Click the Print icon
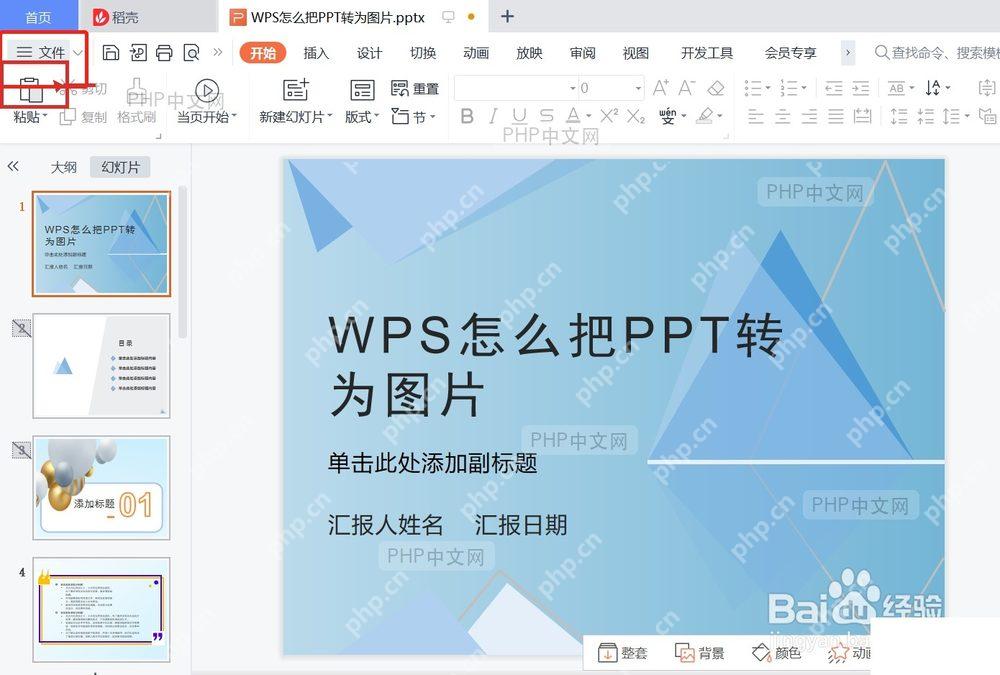Screen dimensions: 1000x675 point(165,52)
